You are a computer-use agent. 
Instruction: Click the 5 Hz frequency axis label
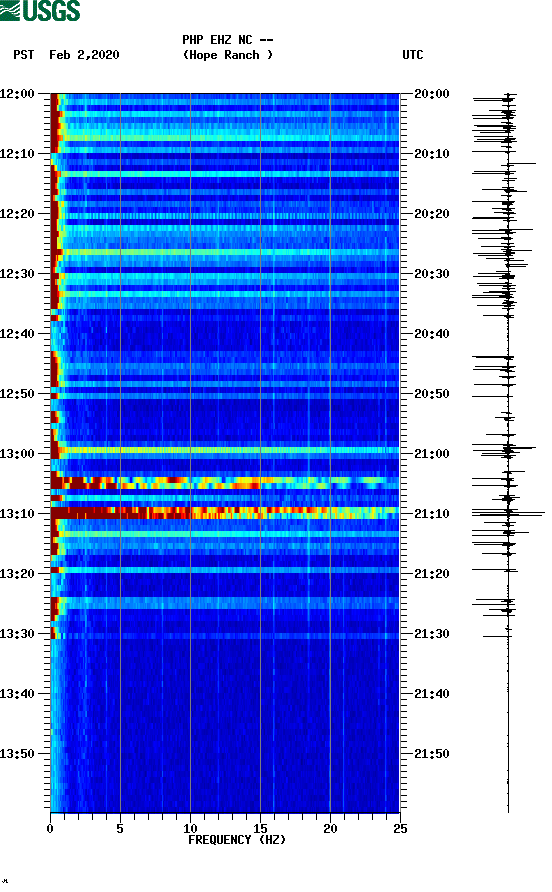pyautogui.click(x=120, y=828)
